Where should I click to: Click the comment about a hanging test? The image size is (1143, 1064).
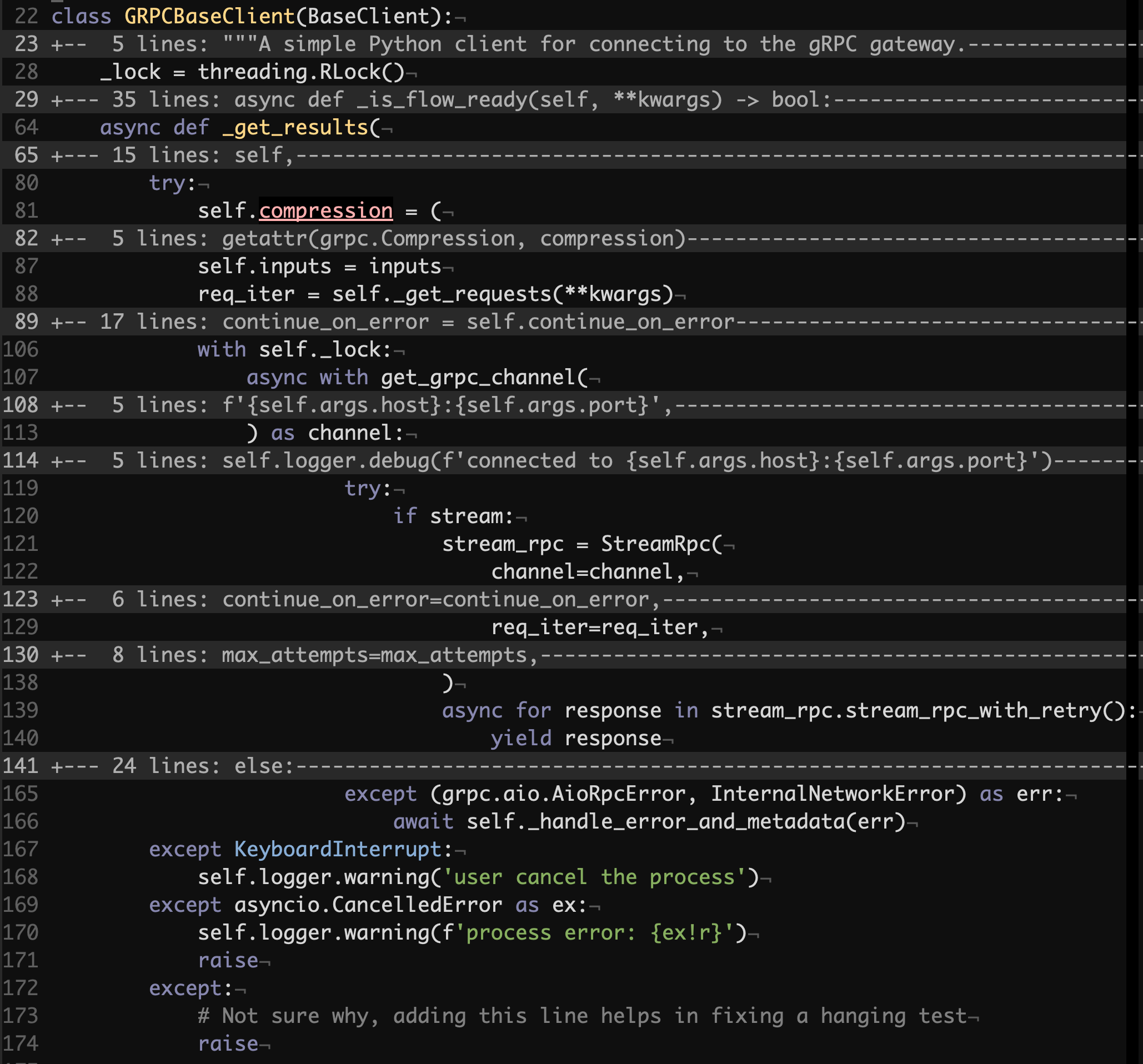(582, 1016)
